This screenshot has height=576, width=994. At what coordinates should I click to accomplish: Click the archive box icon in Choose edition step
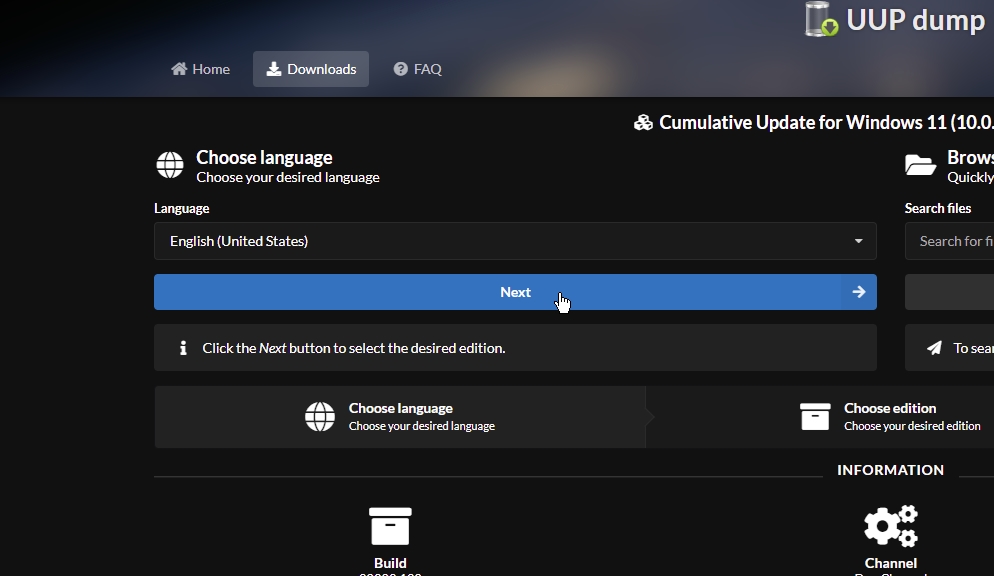pyautogui.click(x=815, y=417)
